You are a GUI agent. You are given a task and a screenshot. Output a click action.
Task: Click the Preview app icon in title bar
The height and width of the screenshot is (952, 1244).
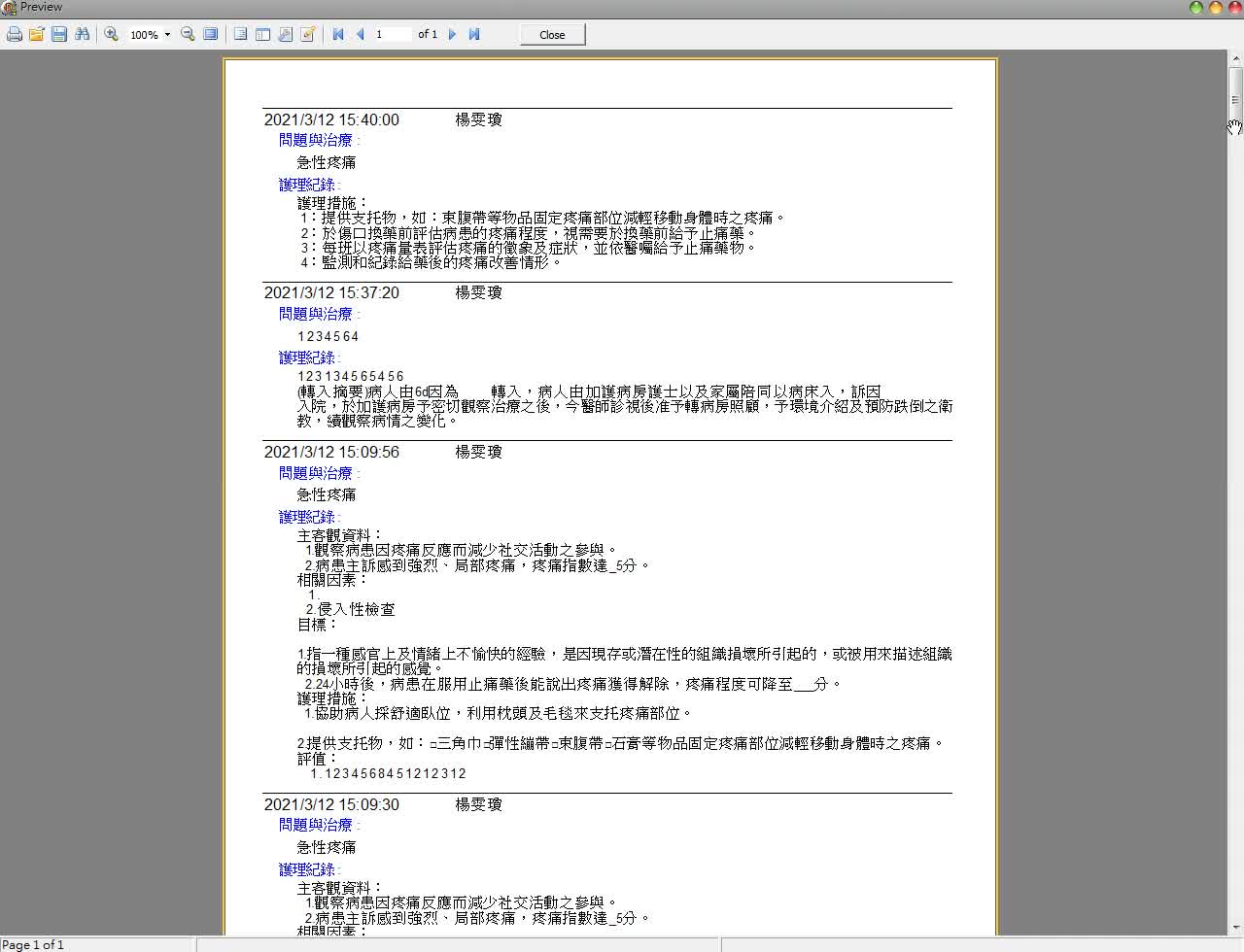click(x=9, y=8)
